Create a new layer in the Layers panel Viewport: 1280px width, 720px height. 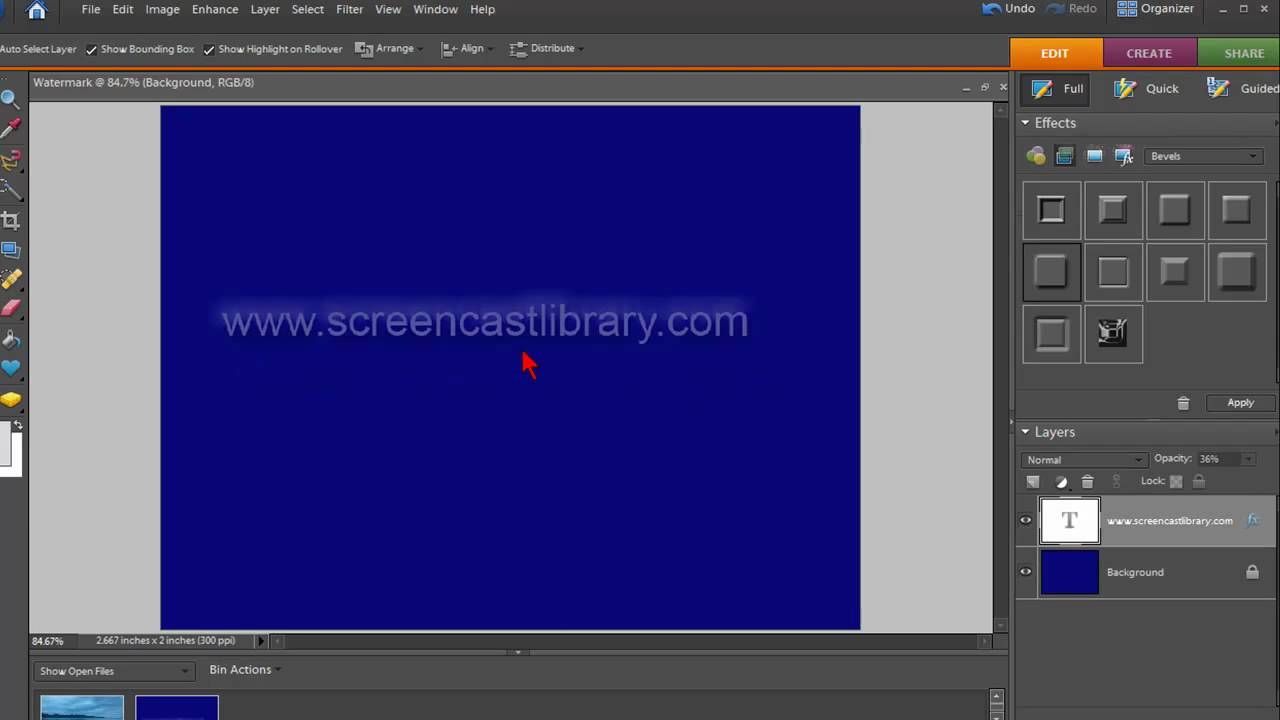[1033, 482]
